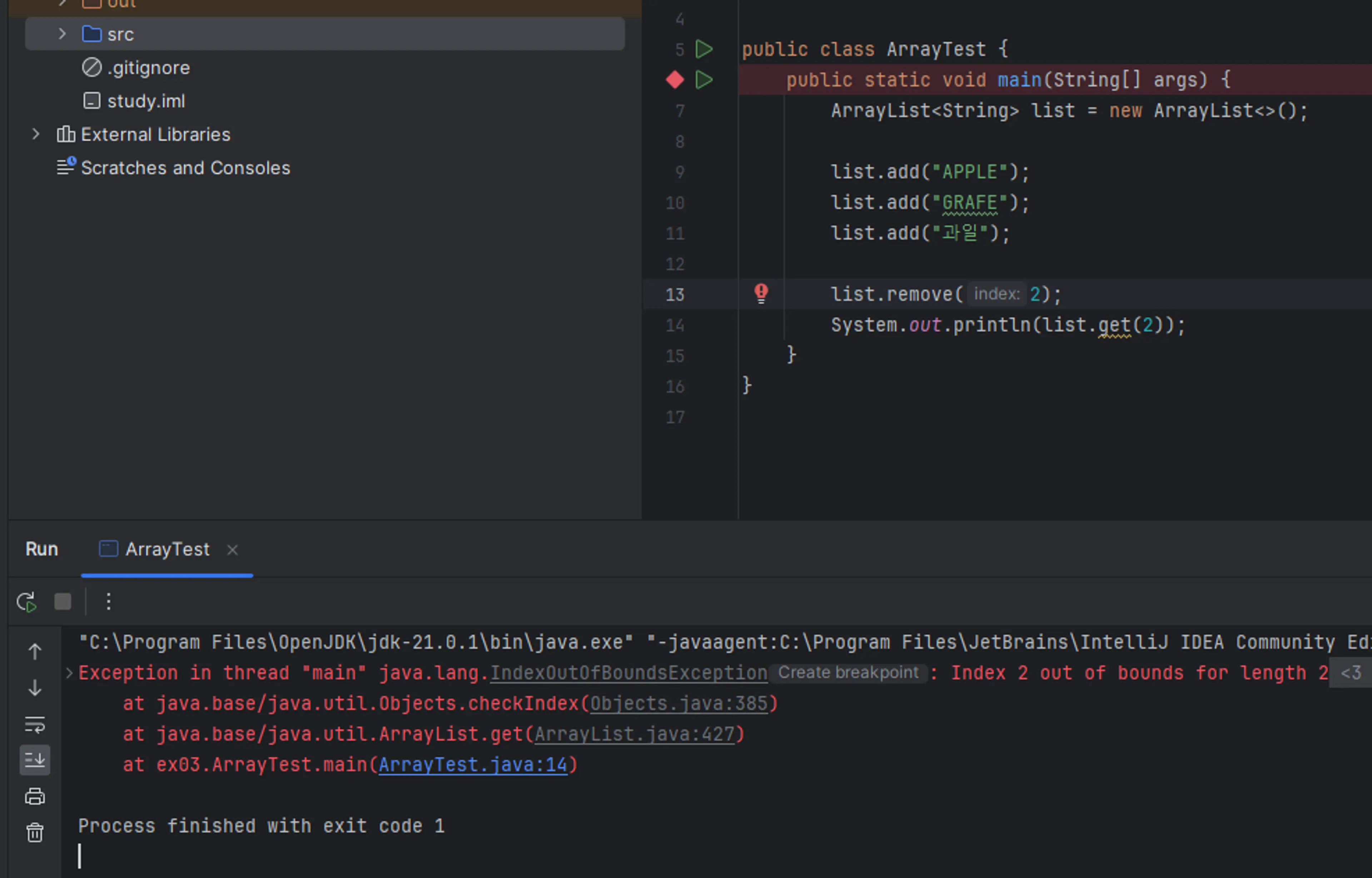This screenshot has width=1372, height=878.
Task: Click the Up the stack trace arrow
Action: (x=35, y=652)
